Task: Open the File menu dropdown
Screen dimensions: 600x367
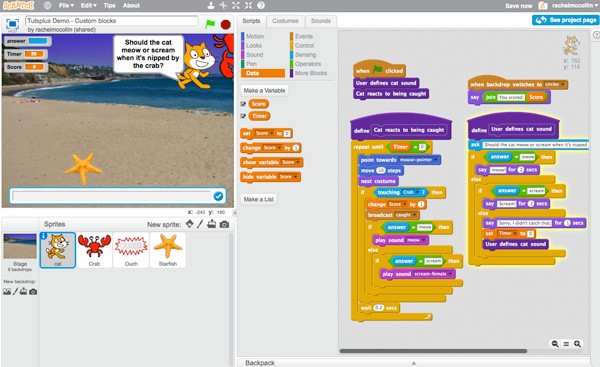Action: pos(66,5)
